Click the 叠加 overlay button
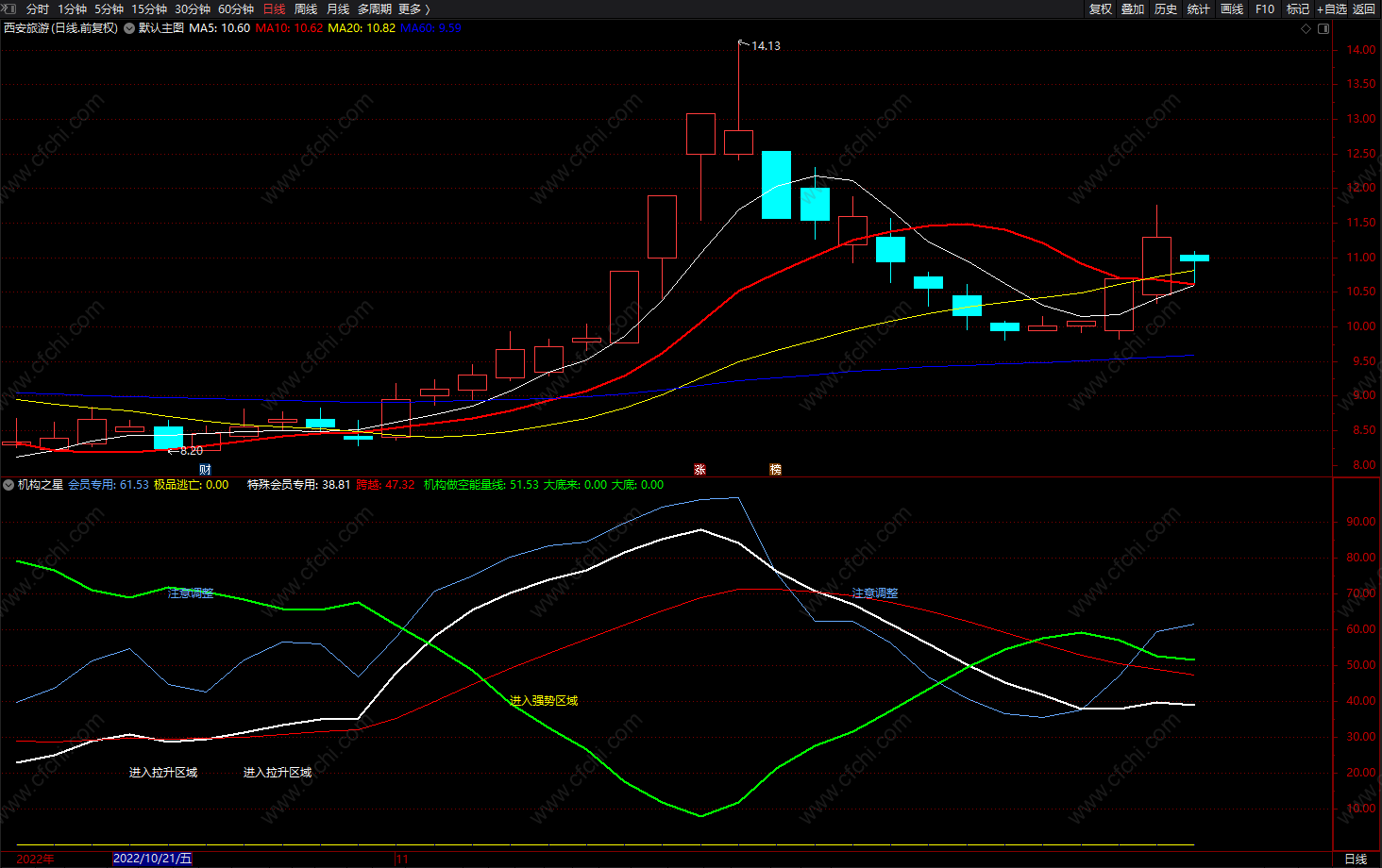The image size is (1382, 868). point(1133,8)
